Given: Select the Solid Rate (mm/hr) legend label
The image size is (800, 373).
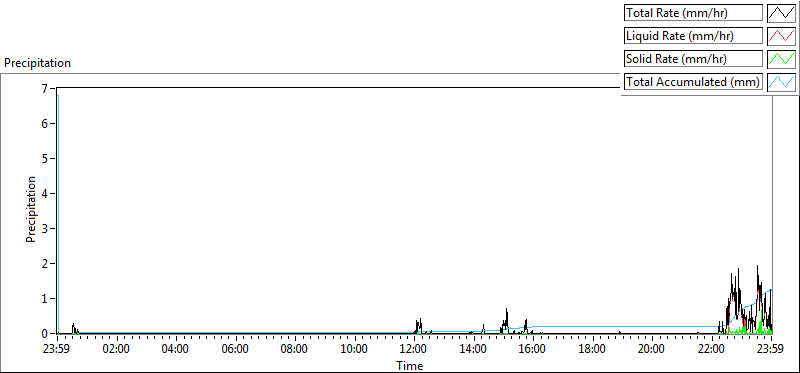Looking at the screenshot, I should [693, 59].
